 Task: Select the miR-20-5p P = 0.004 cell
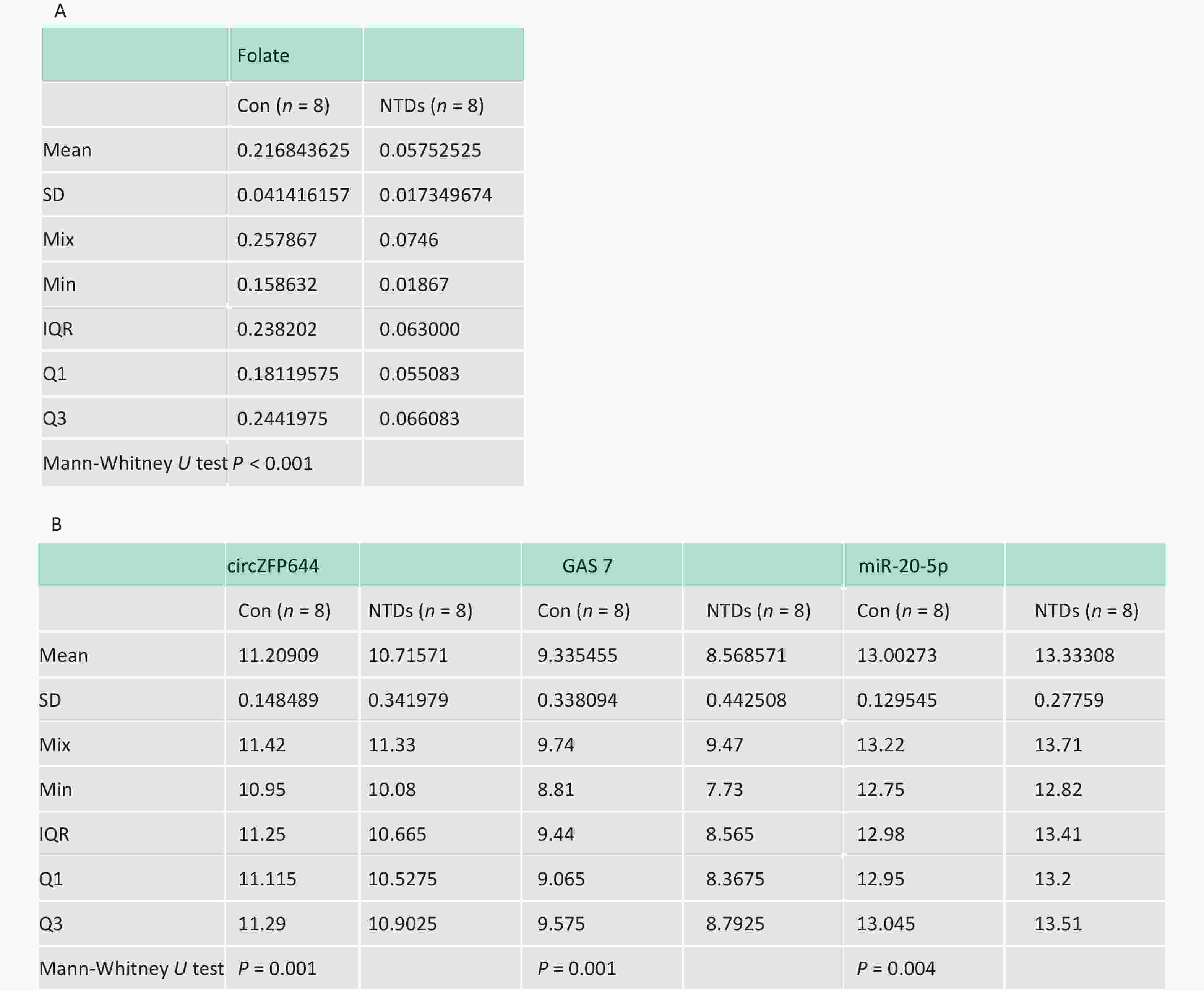point(896,968)
